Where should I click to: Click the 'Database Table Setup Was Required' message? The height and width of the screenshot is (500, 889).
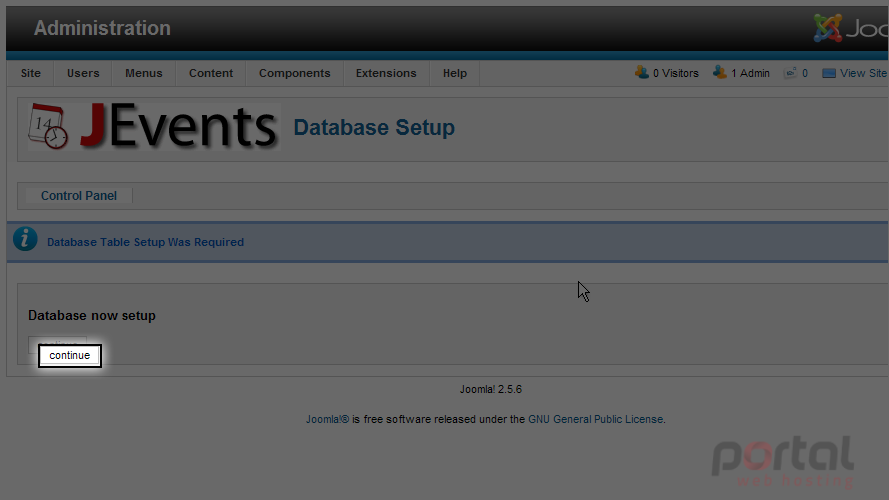145,242
